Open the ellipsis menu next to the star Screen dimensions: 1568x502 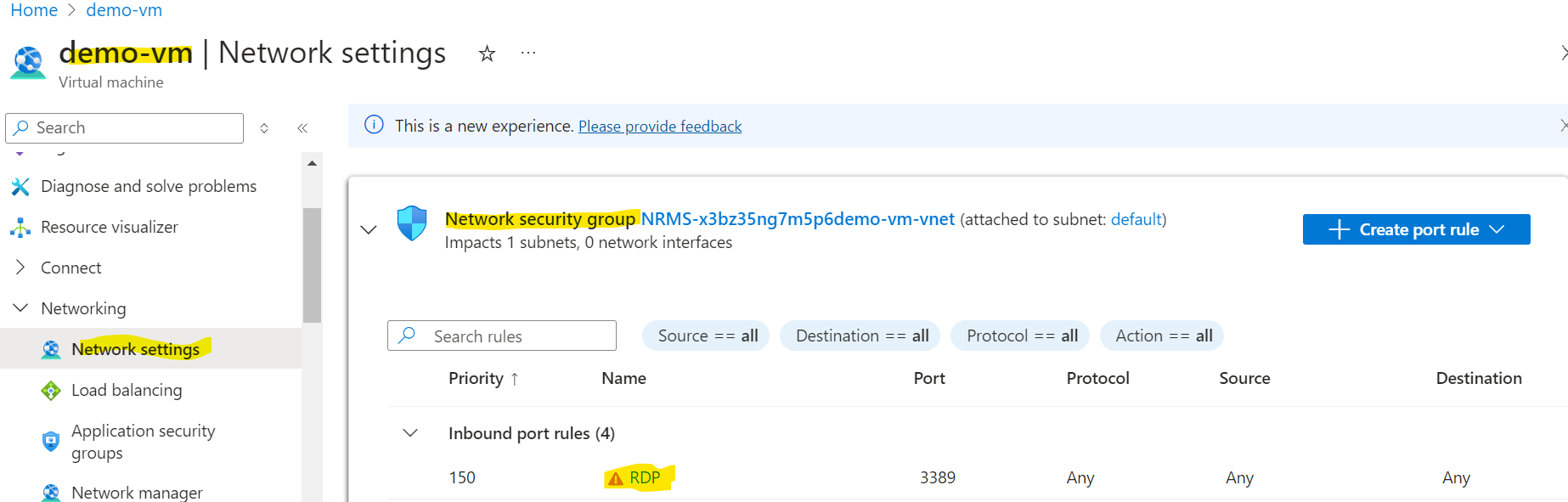[527, 54]
